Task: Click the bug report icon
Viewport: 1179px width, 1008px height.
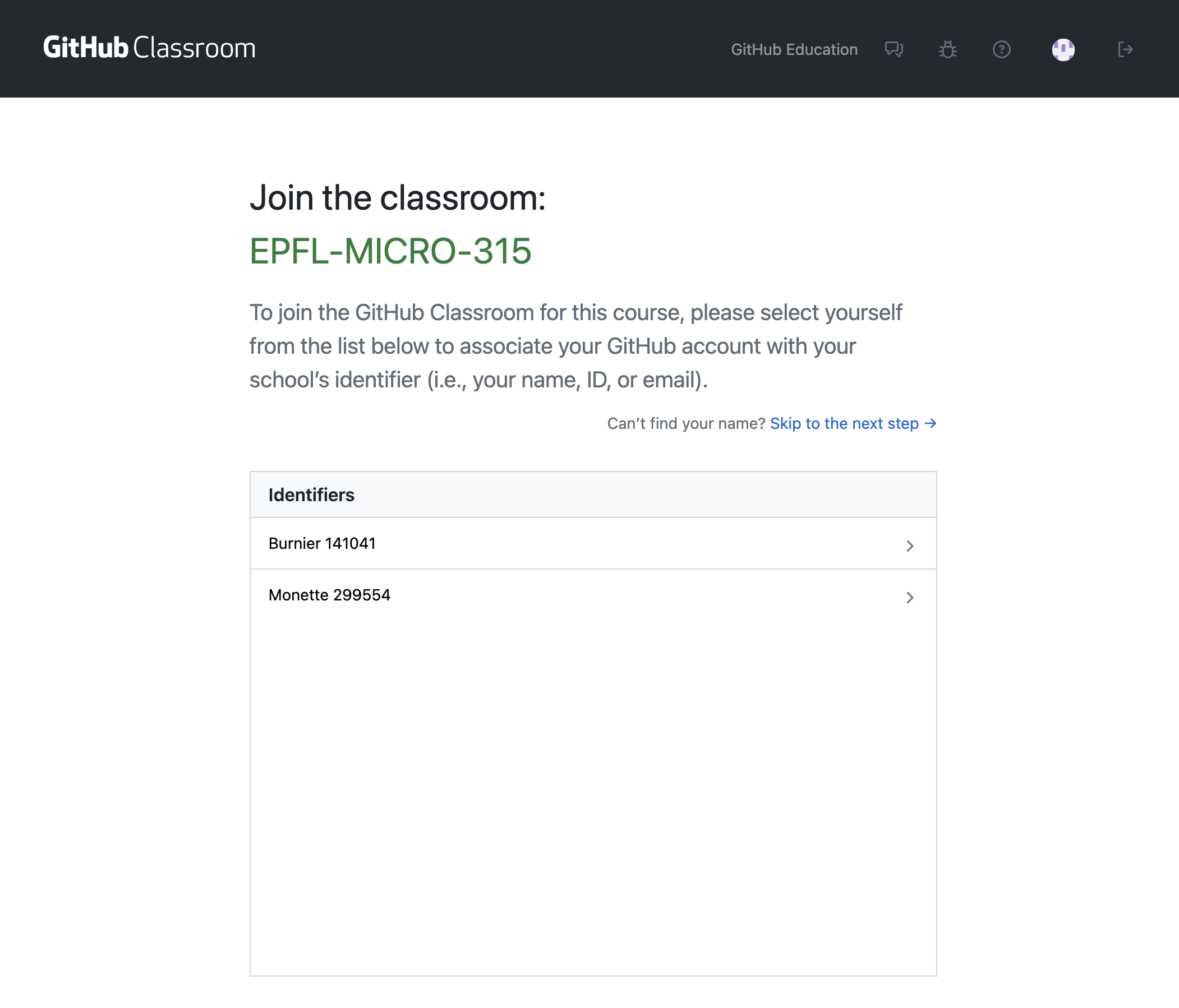Action: click(947, 49)
